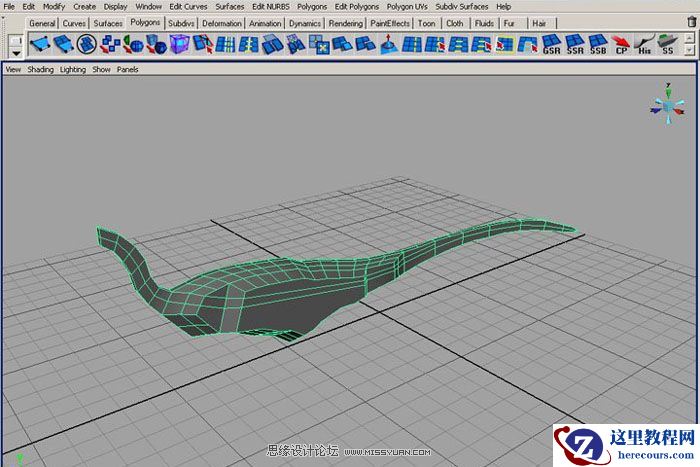
Task: Click the His shelf icon
Action: click(644, 44)
